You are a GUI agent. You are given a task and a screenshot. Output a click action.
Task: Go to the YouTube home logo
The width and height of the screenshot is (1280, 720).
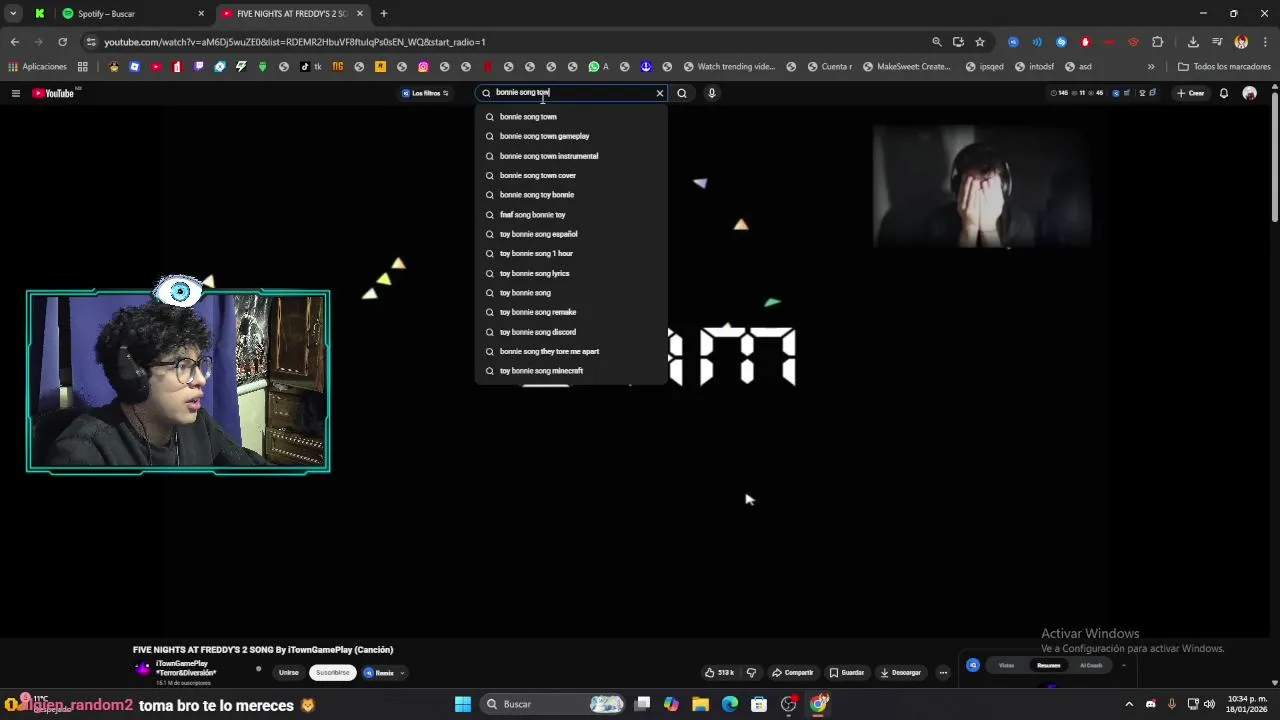coord(53,93)
